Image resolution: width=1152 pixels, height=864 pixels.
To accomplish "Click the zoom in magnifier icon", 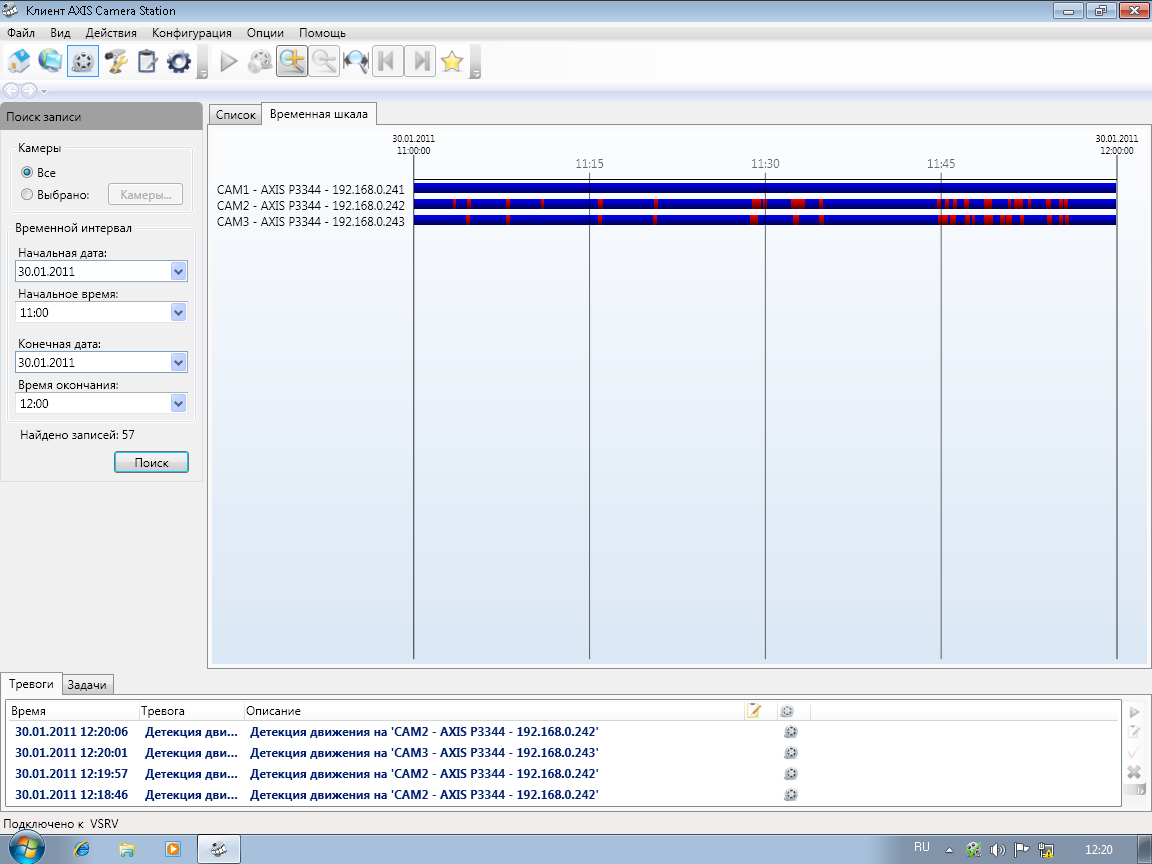I will point(291,62).
